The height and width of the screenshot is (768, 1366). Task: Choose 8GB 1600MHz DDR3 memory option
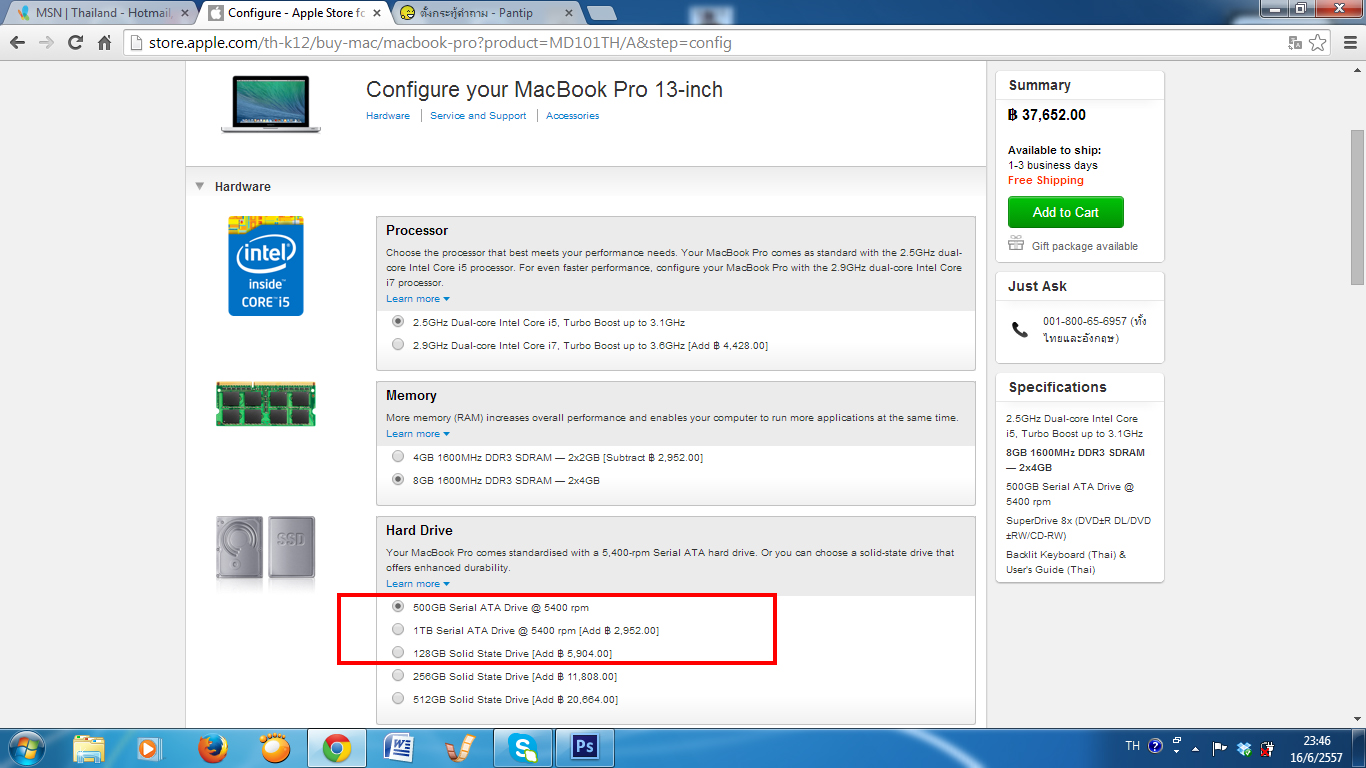(x=398, y=480)
